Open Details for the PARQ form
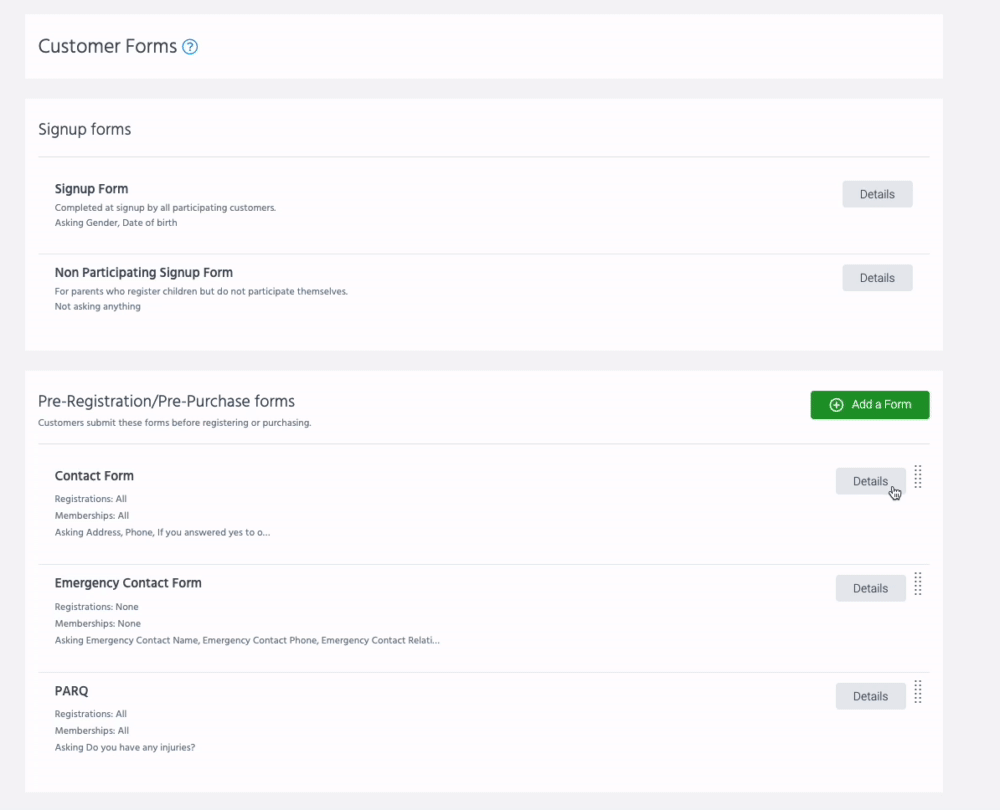This screenshot has width=1000, height=810. [870, 696]
